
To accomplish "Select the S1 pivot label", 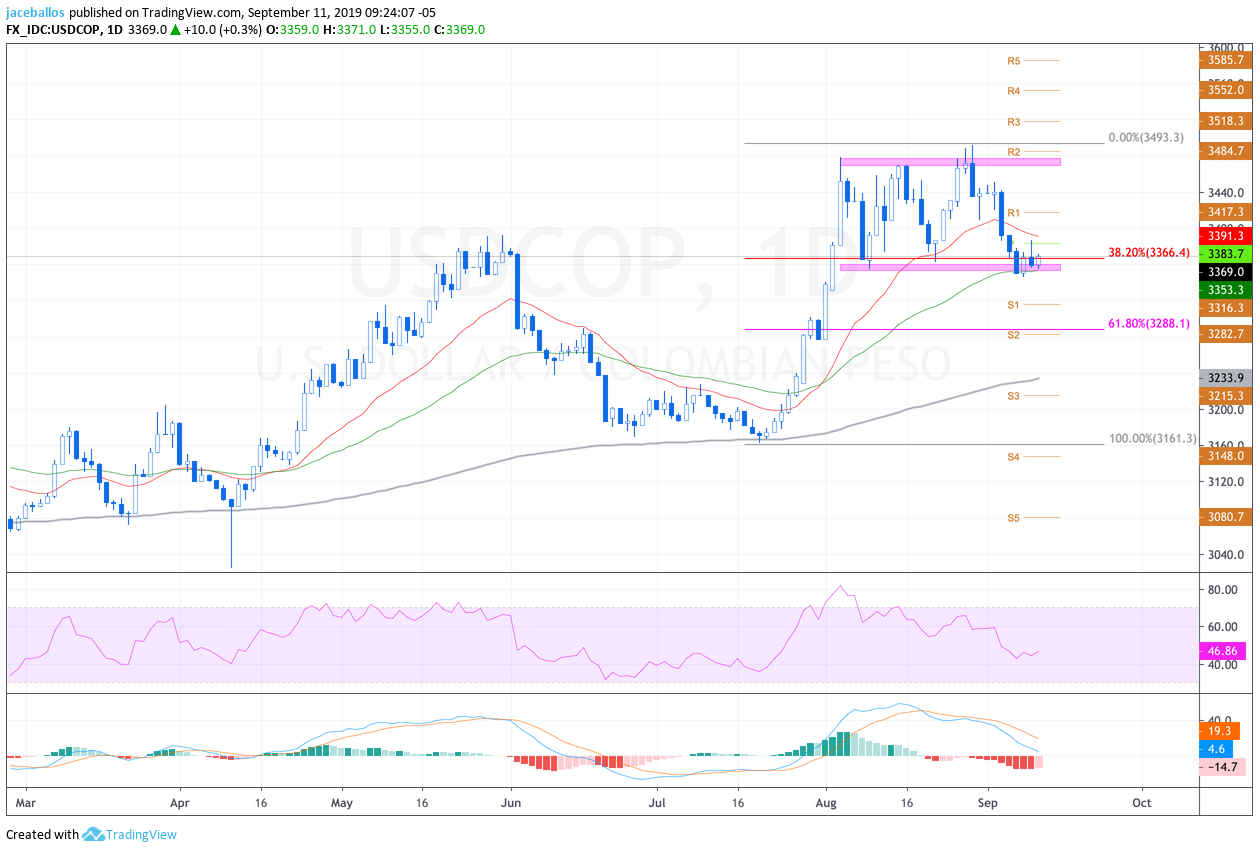I will [x=1014, y=304].
